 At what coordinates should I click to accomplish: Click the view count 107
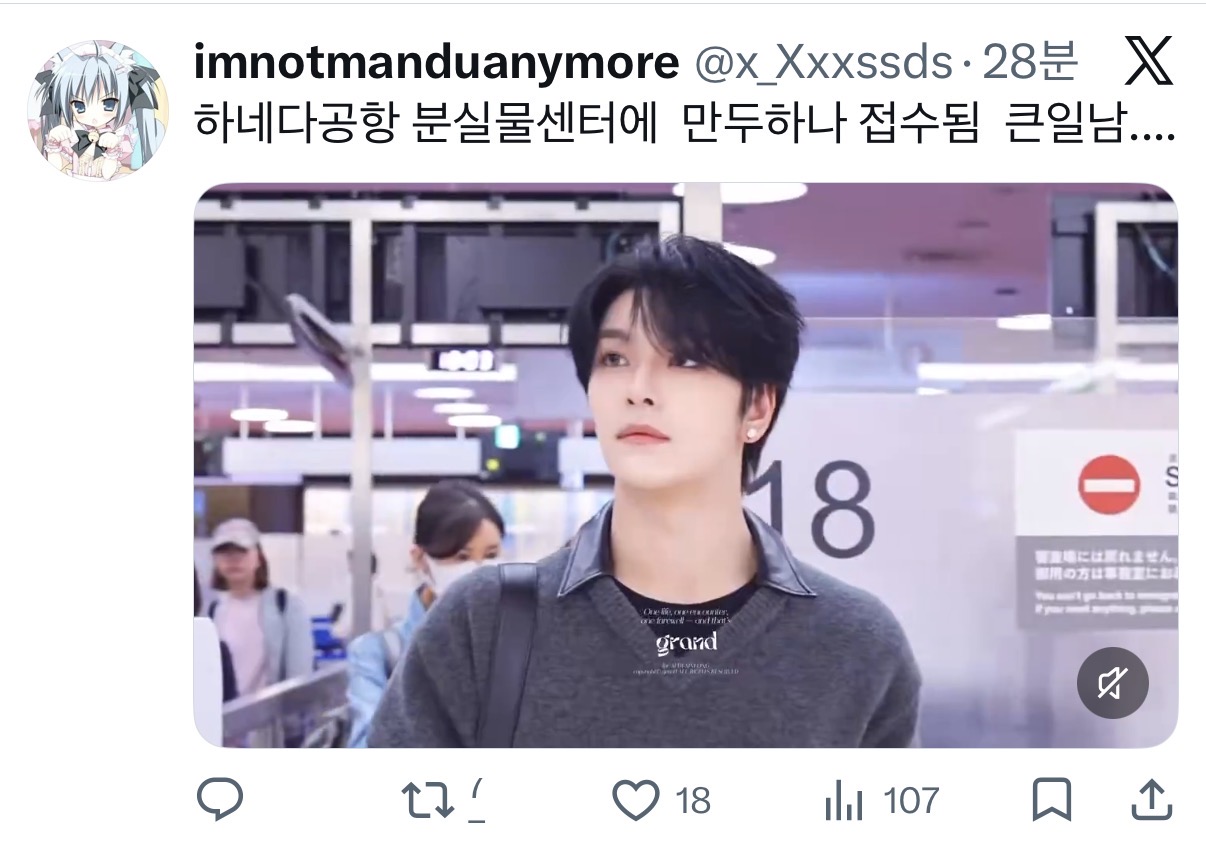[x=911, y=801]
